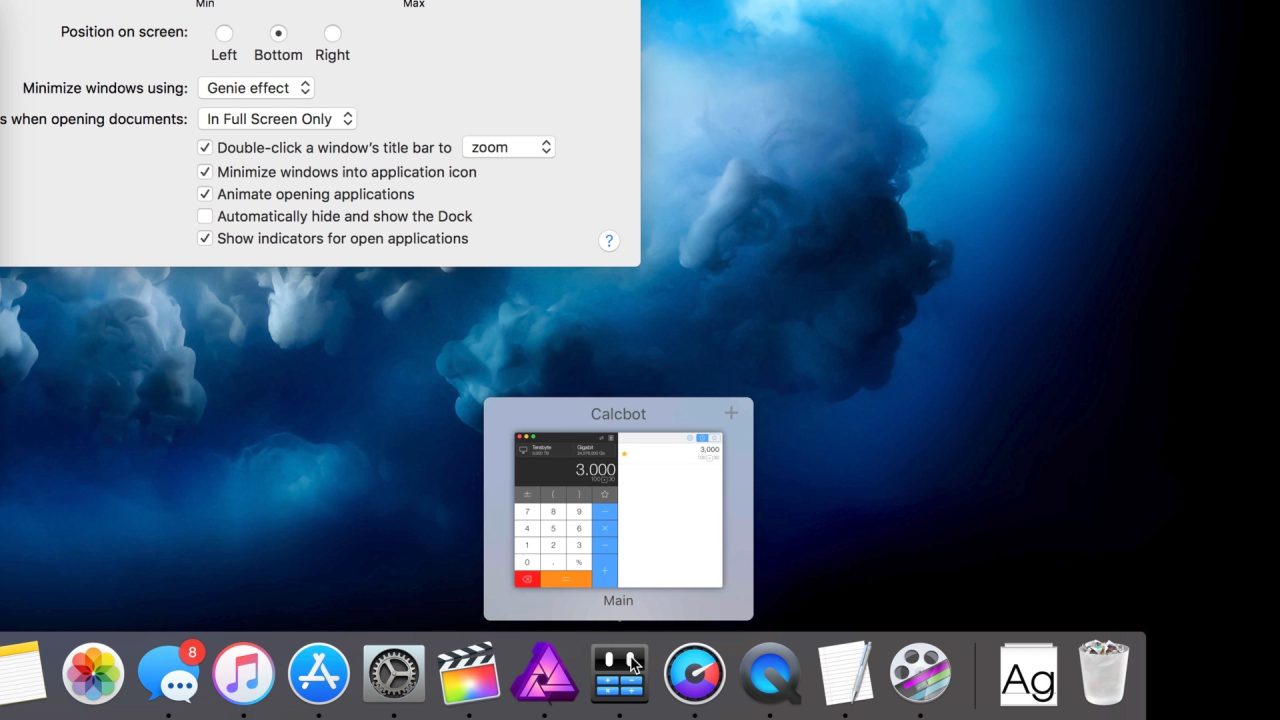This screenshot has height=720, width=1280.
Task: Enable automatically hide and show the Dock
Action: [x=205, y=216]
